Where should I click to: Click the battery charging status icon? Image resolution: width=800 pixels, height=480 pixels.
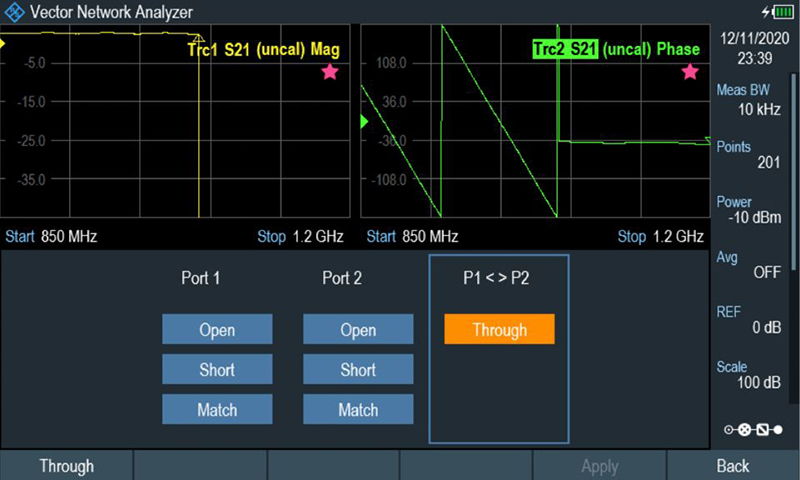778,12
